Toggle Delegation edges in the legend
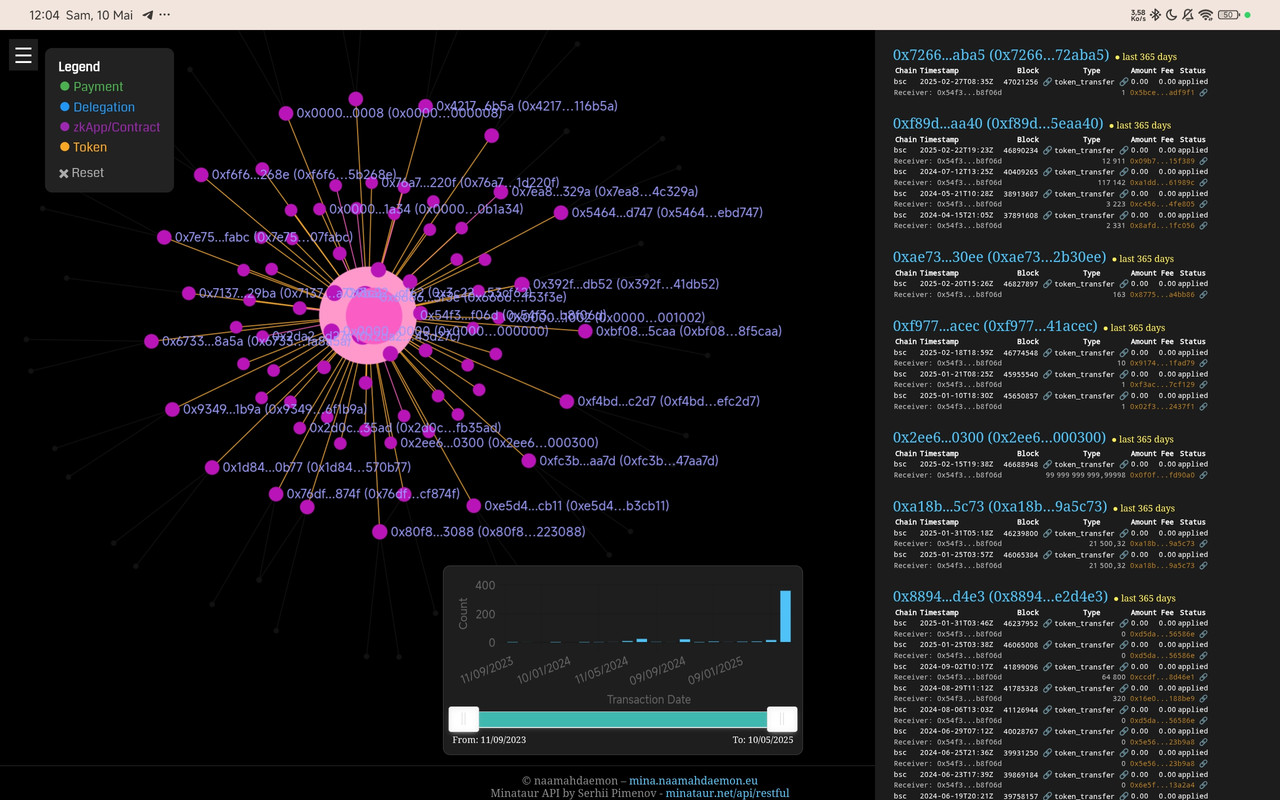 [x=96, y=107]
